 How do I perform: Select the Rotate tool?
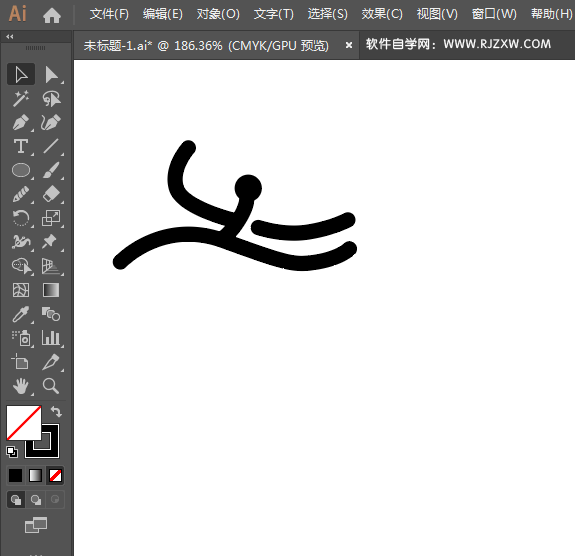coord(21,218)
